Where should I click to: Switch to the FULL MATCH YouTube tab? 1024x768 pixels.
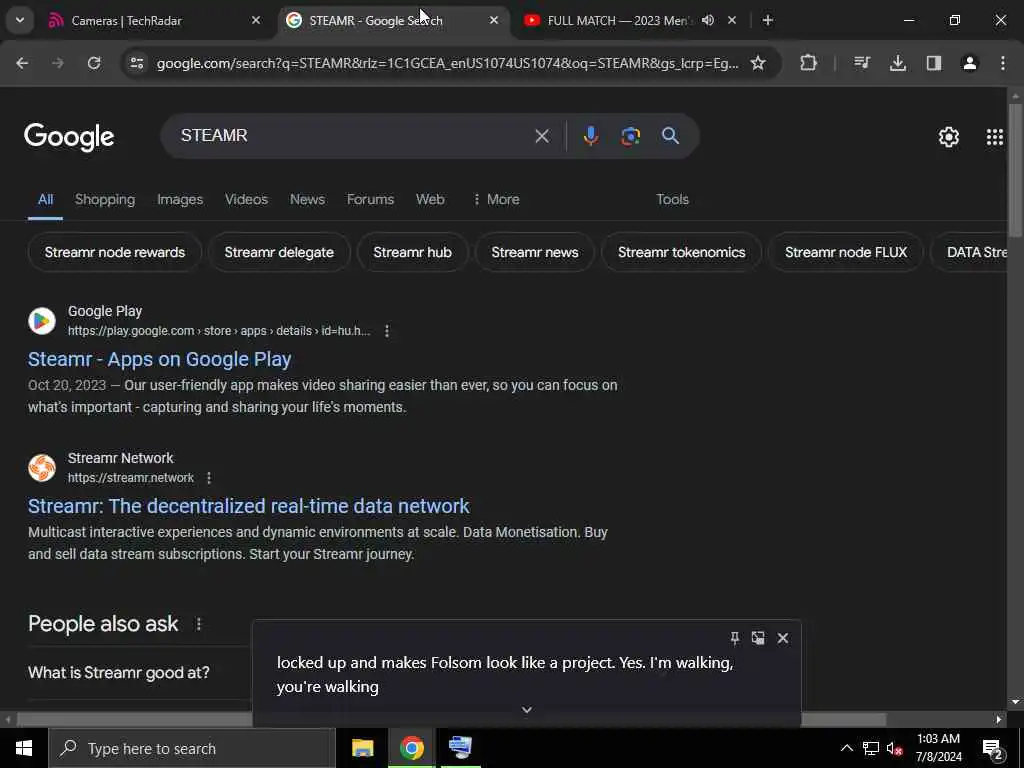click(x=618, y=20)
